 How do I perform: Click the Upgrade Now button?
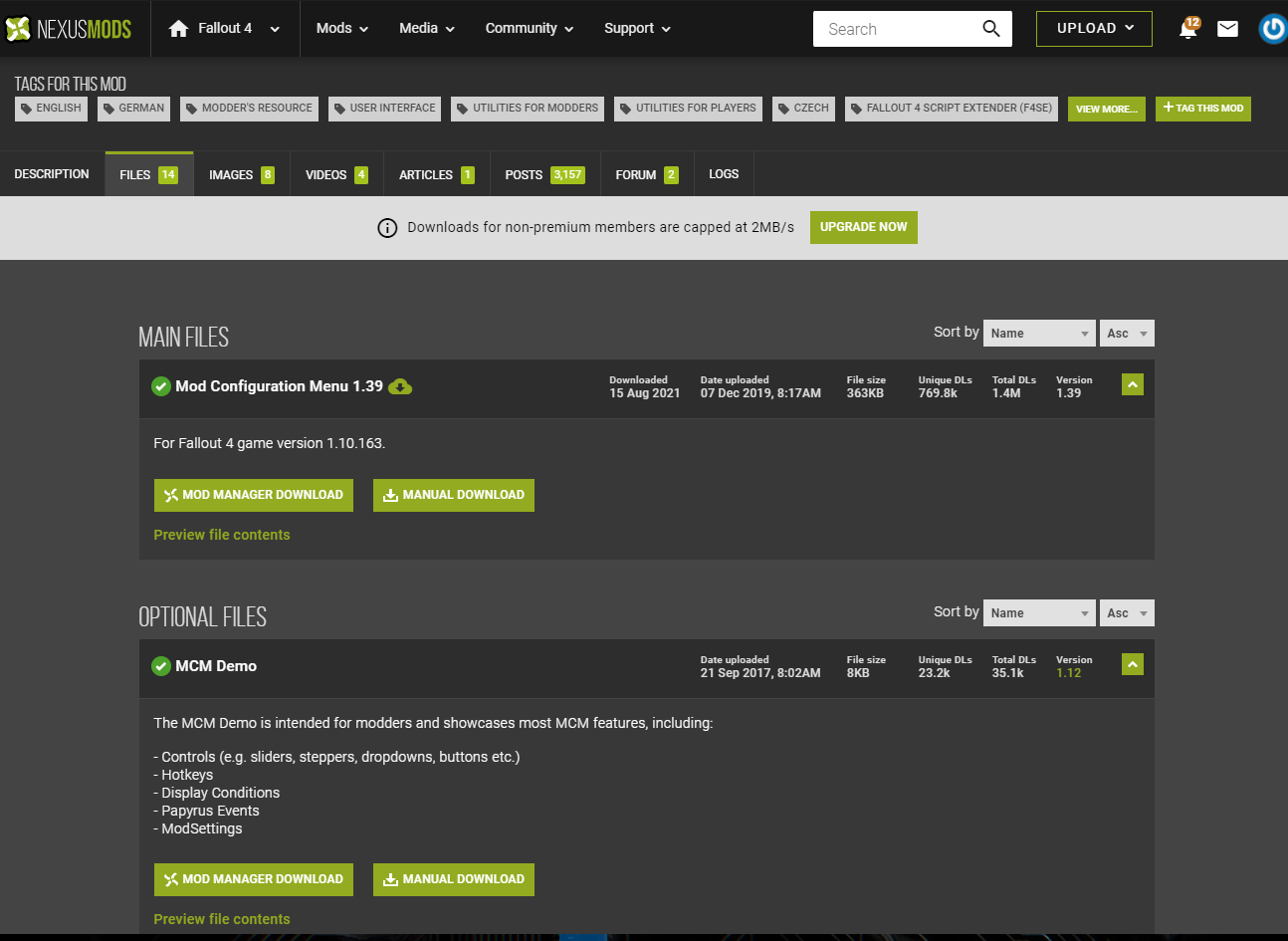pos(864,227)
